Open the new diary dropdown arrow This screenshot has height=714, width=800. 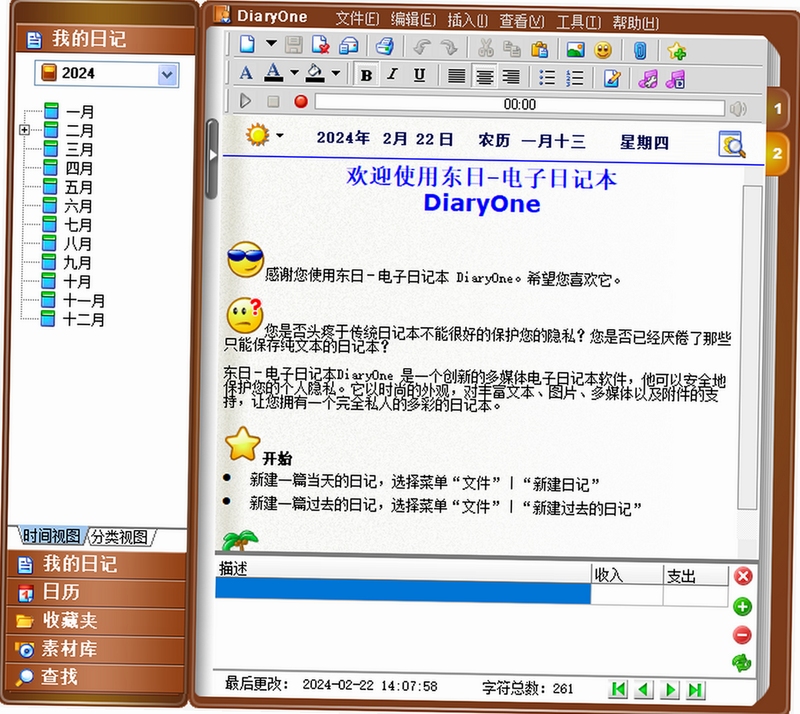click(271, 43)
